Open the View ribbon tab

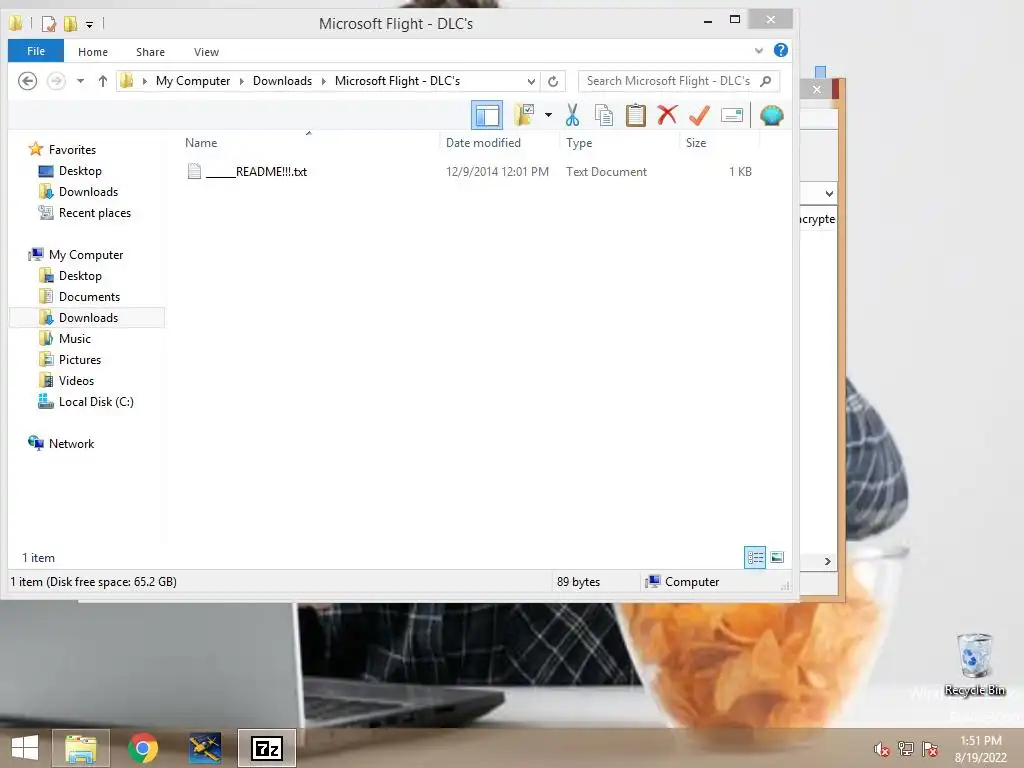coord(206,52)
